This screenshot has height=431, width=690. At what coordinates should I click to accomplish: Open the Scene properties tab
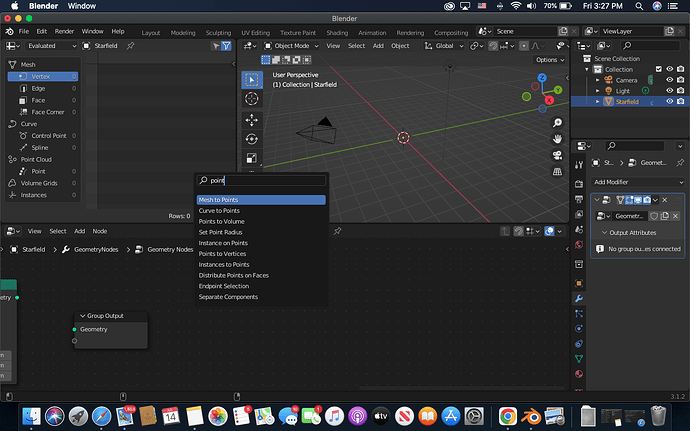click(579, 229)
